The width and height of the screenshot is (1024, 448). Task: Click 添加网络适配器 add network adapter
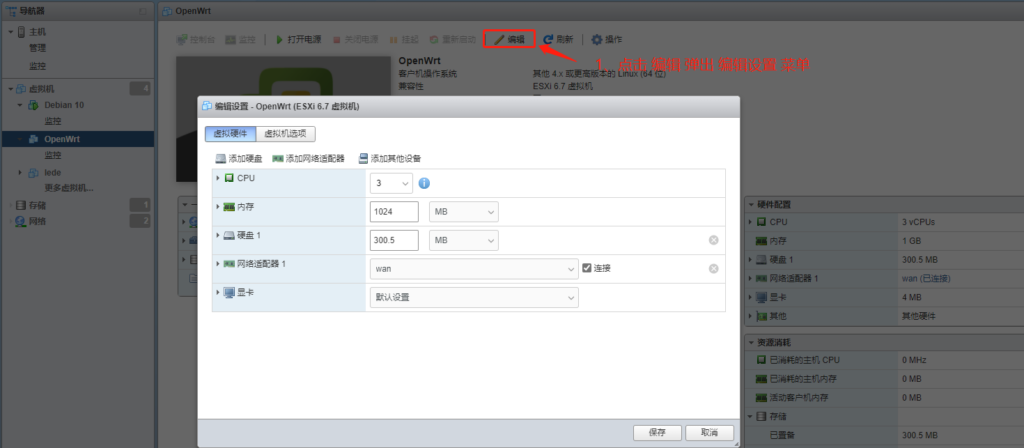[278, 158]
